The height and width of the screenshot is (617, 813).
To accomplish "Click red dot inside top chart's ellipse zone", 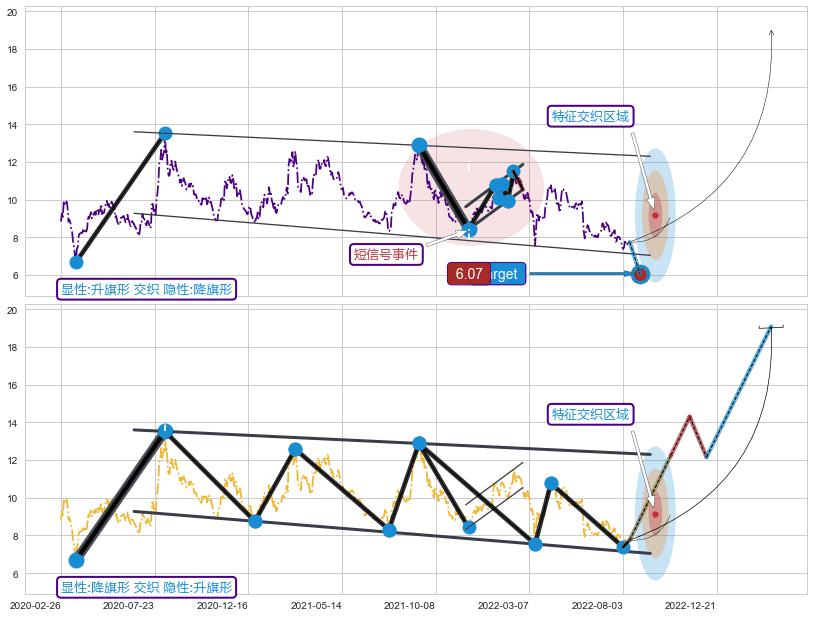I will point(655,215).
